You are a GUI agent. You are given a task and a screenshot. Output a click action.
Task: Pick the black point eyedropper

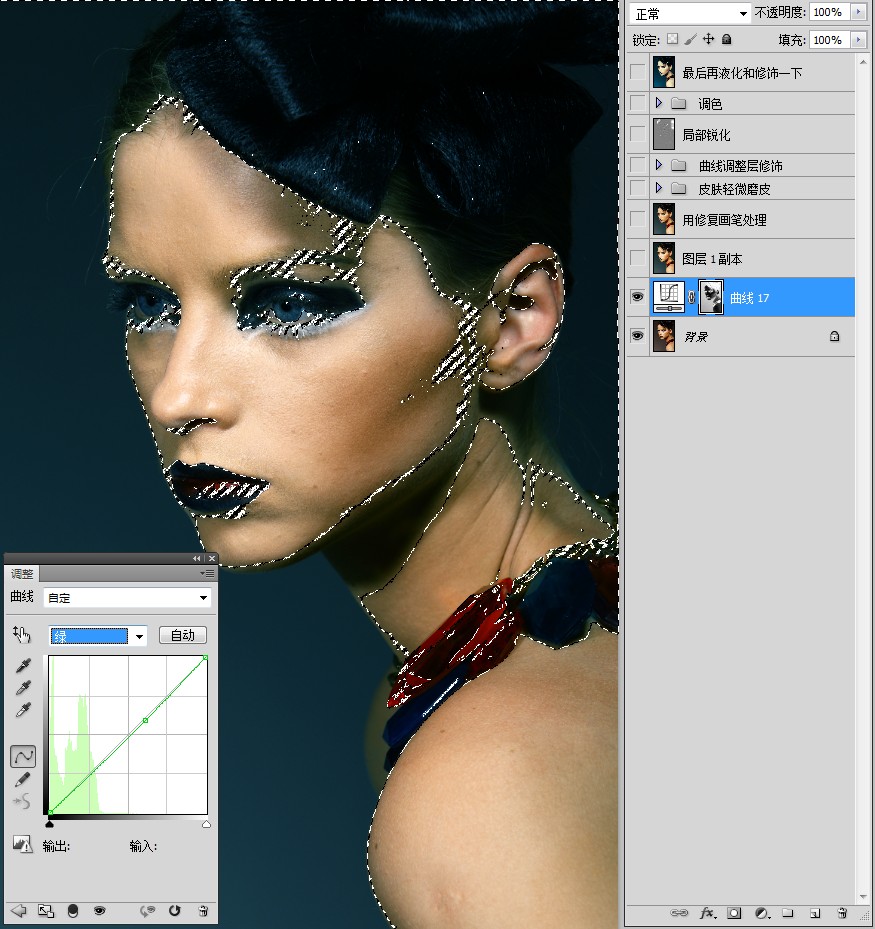click(23, 665)
